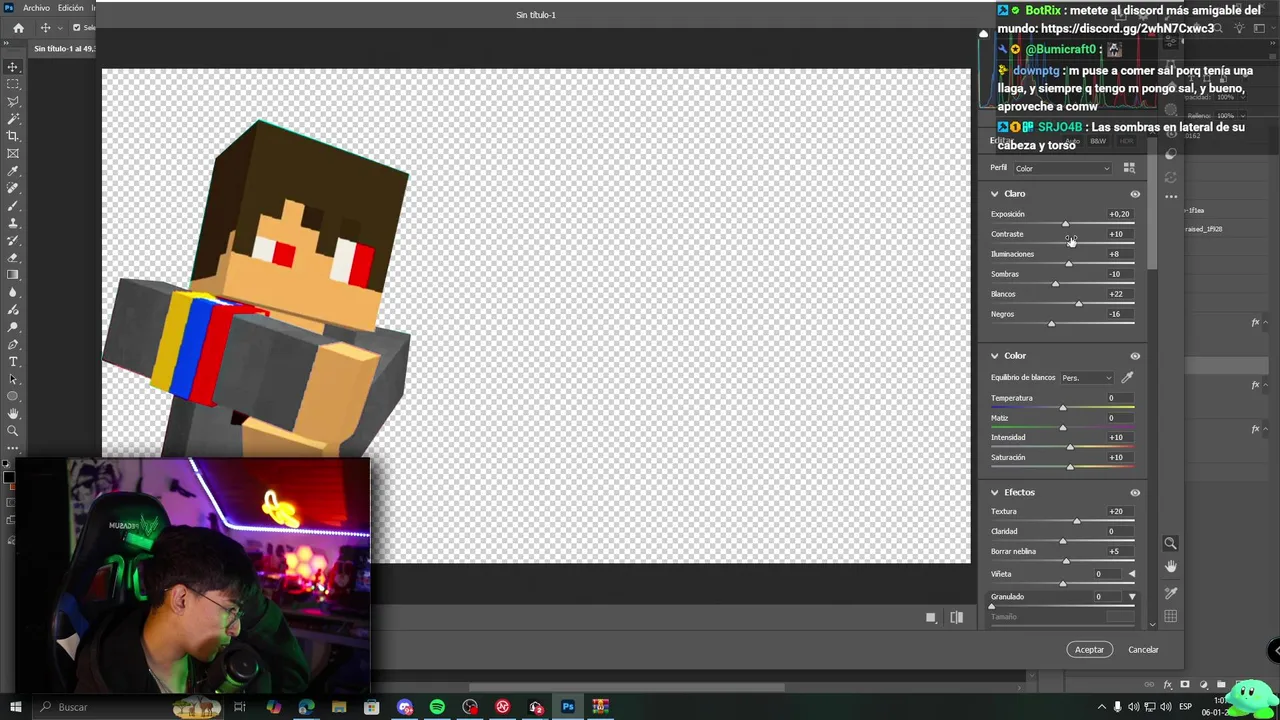1280x720 pixels.
Task: Select the Frame tool
Action: pos(13,154)
